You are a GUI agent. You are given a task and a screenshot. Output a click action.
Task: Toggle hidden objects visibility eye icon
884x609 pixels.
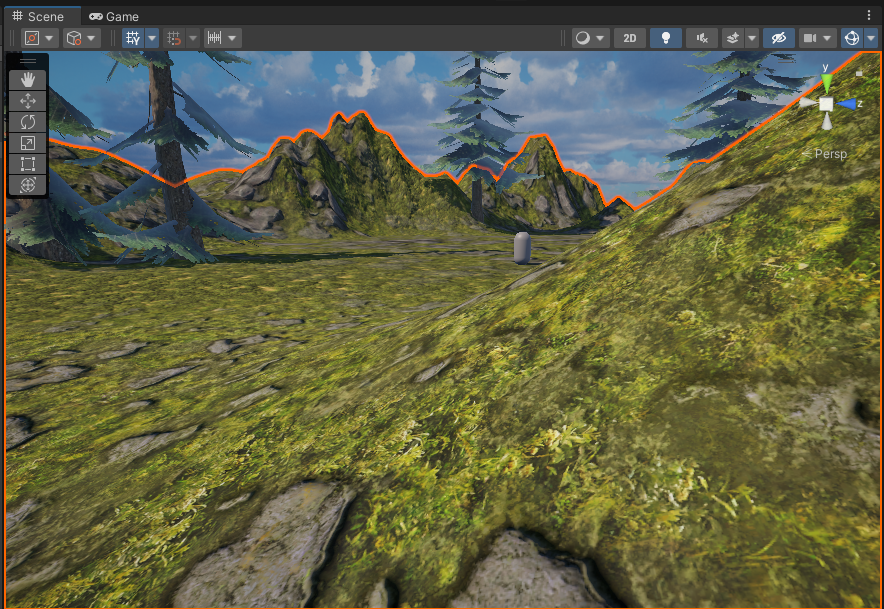(779, 38)
